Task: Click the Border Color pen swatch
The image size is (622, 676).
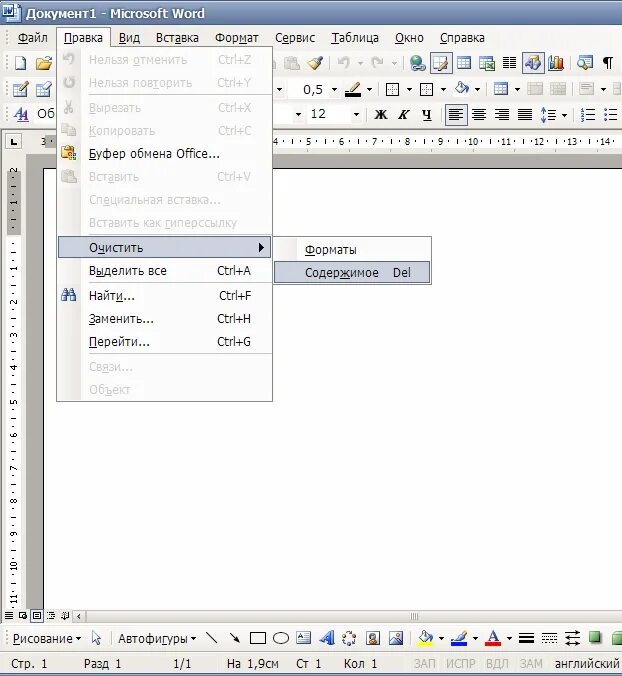Action: (353, 90)
